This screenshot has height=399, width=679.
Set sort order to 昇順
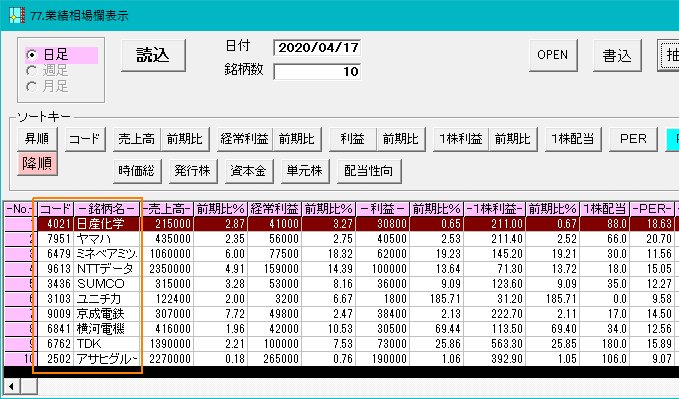point(37,139)
